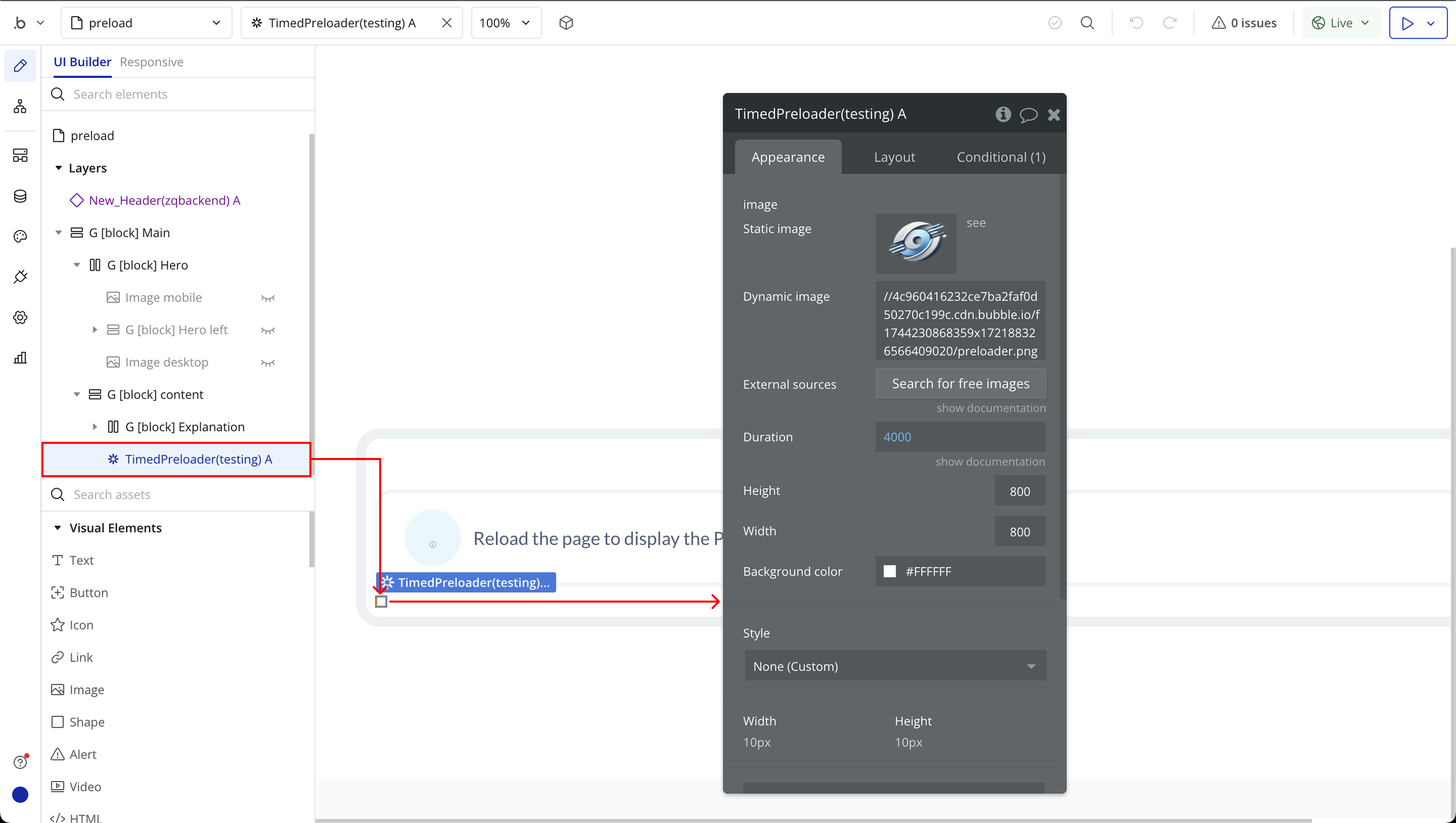Open the Plugins tab icon
The height and width of the screenshot is (823, 1456).
20,277
